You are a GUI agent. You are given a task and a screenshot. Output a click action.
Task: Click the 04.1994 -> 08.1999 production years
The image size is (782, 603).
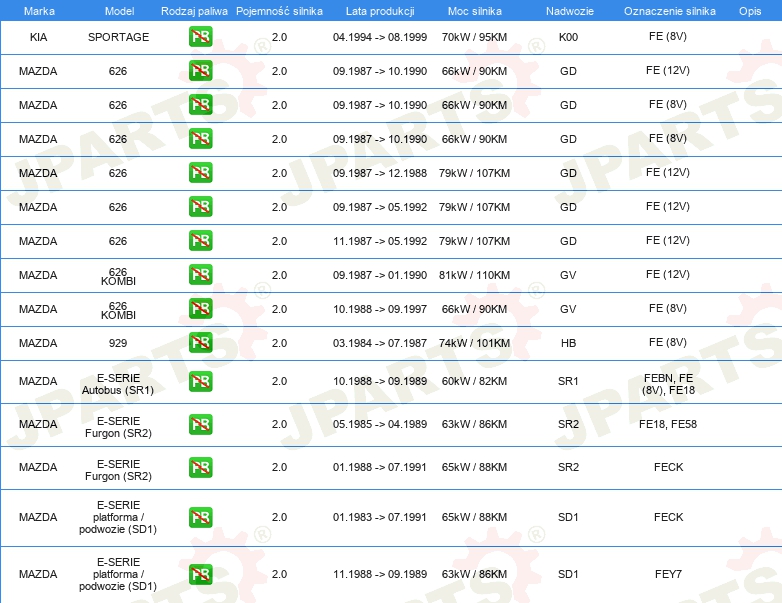click(380, 37)
